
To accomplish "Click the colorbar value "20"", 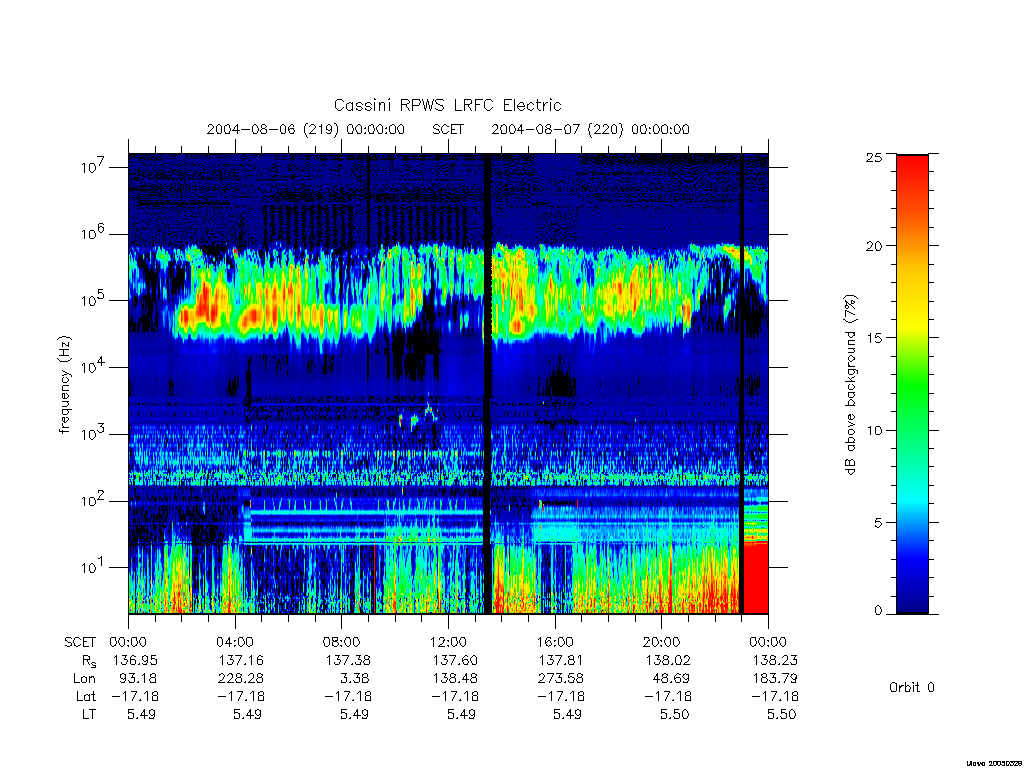I will (874, 246).
